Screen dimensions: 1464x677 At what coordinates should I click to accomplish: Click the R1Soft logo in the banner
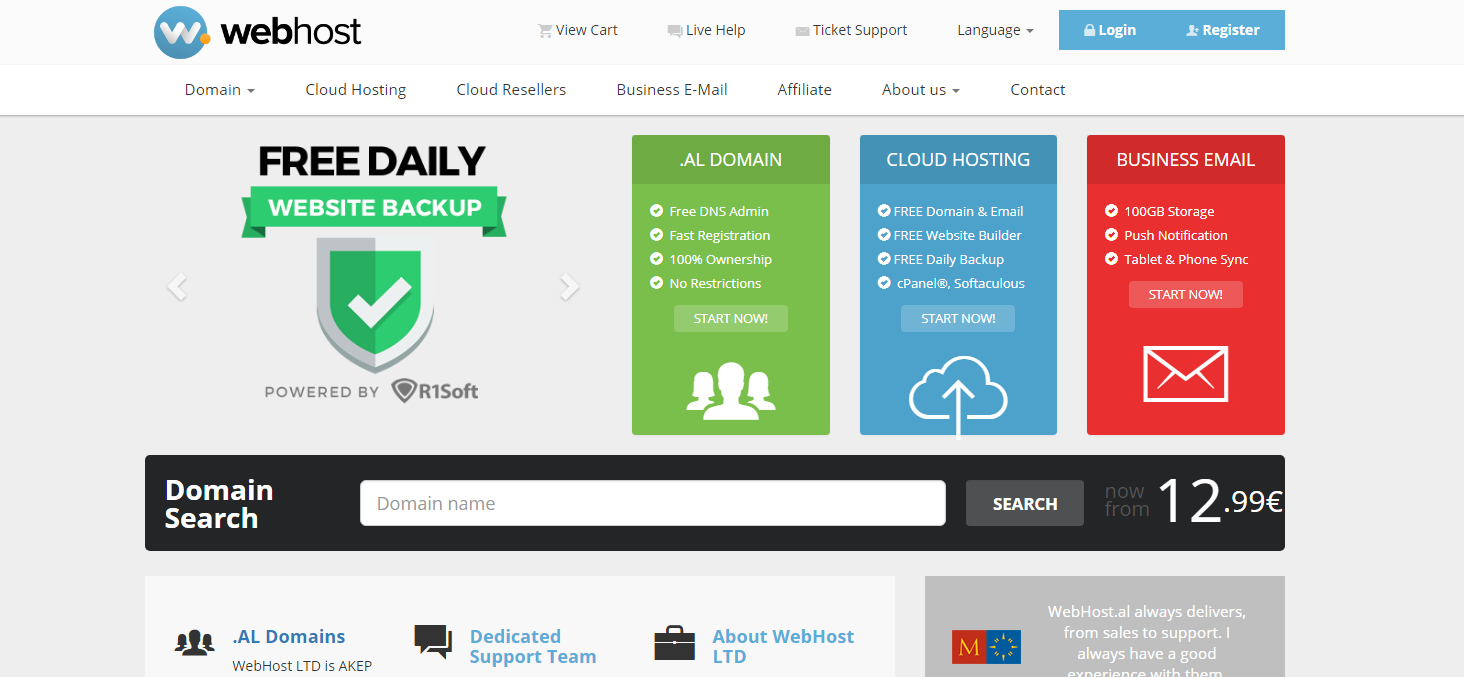435,391
